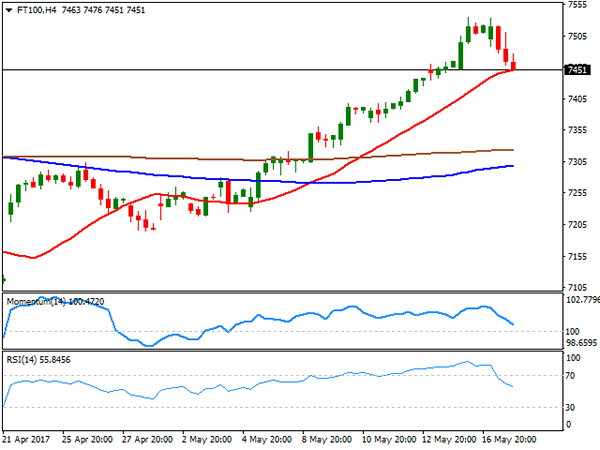
Task: Click the RSI scale 0 label
Action: [x=569, y=424]
